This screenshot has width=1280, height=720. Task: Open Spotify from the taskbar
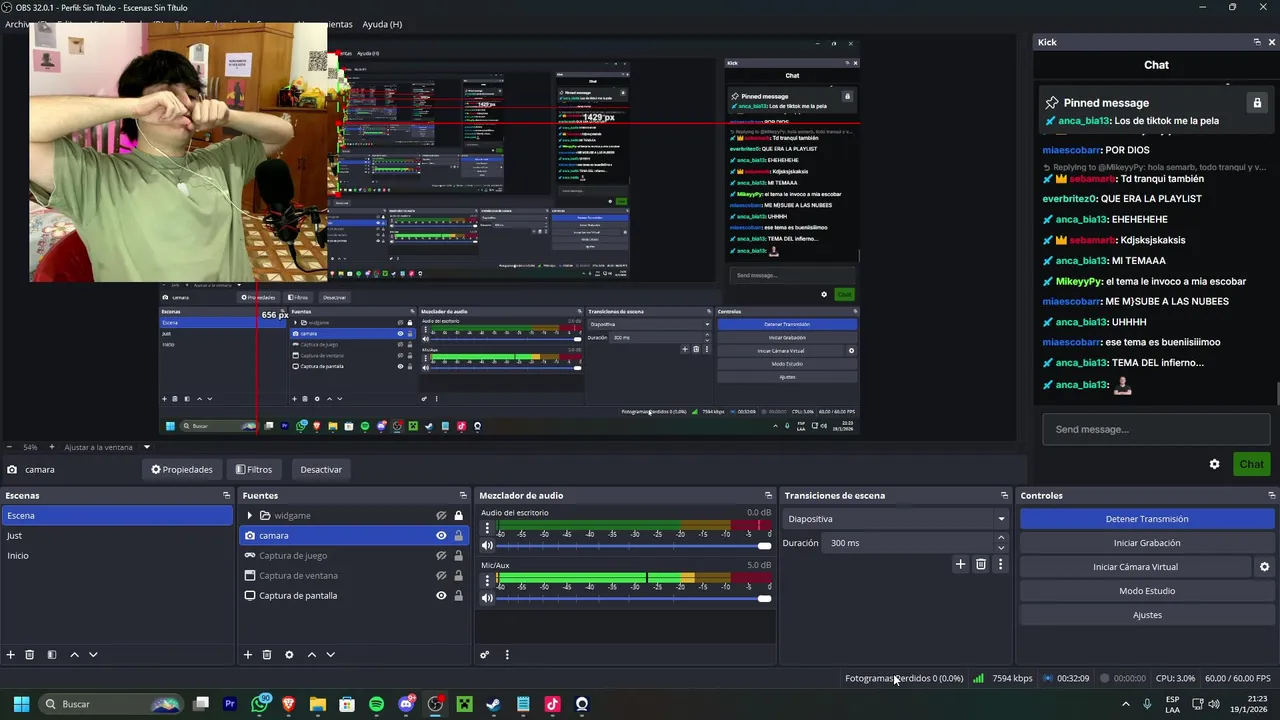tap(376, 704)
